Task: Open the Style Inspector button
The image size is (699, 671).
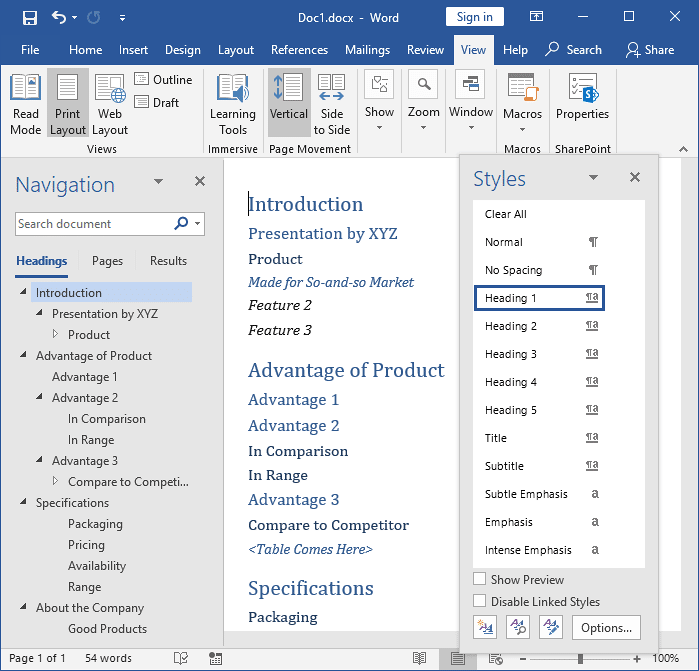Action: click(518, 628)
